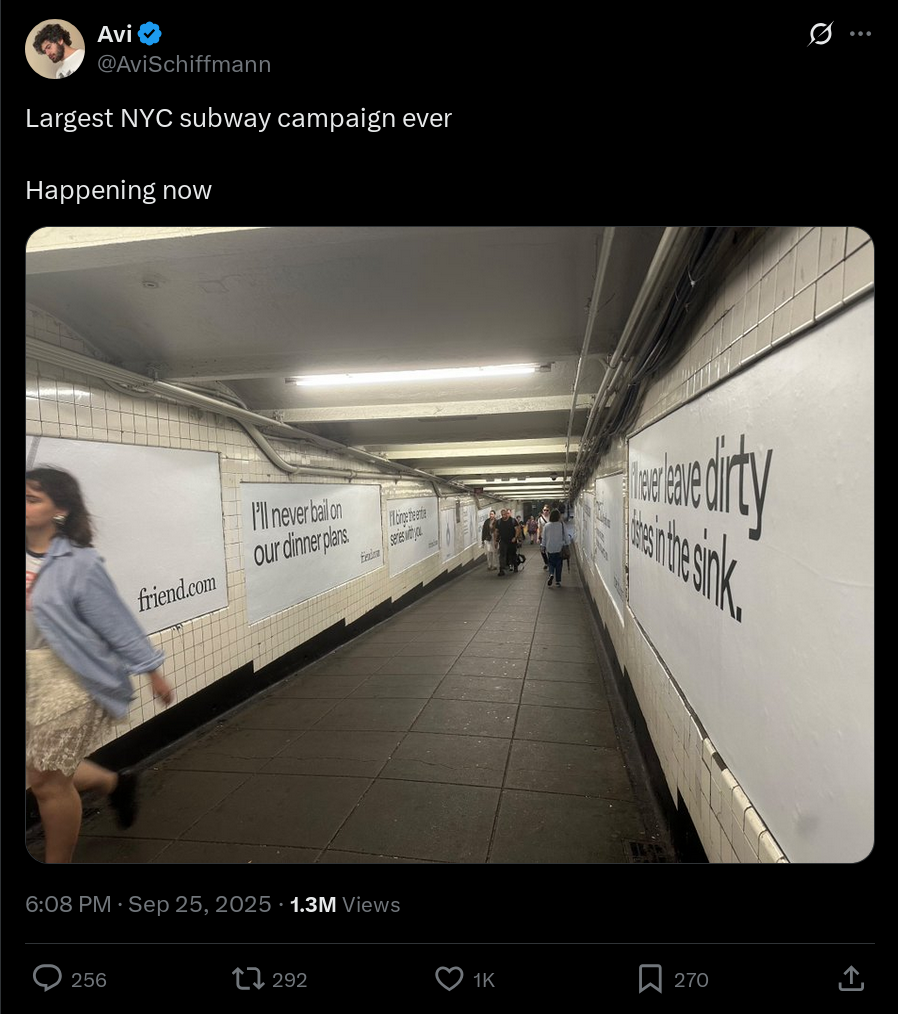Click the 6:08 PM timestamp link
898x1014 pixels.
(68, 904)
